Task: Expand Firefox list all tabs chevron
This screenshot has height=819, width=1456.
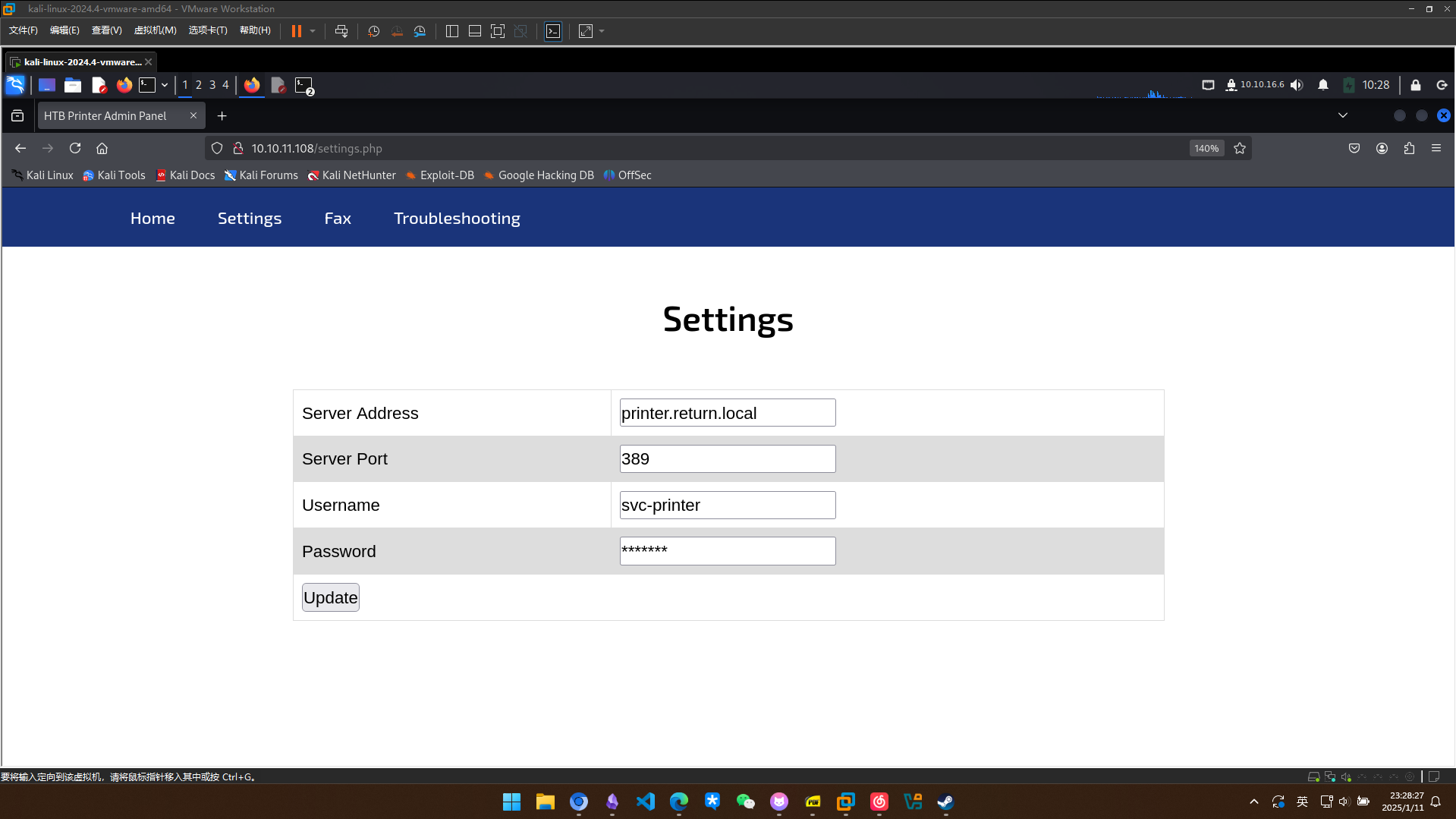Action: point(1343,115)
